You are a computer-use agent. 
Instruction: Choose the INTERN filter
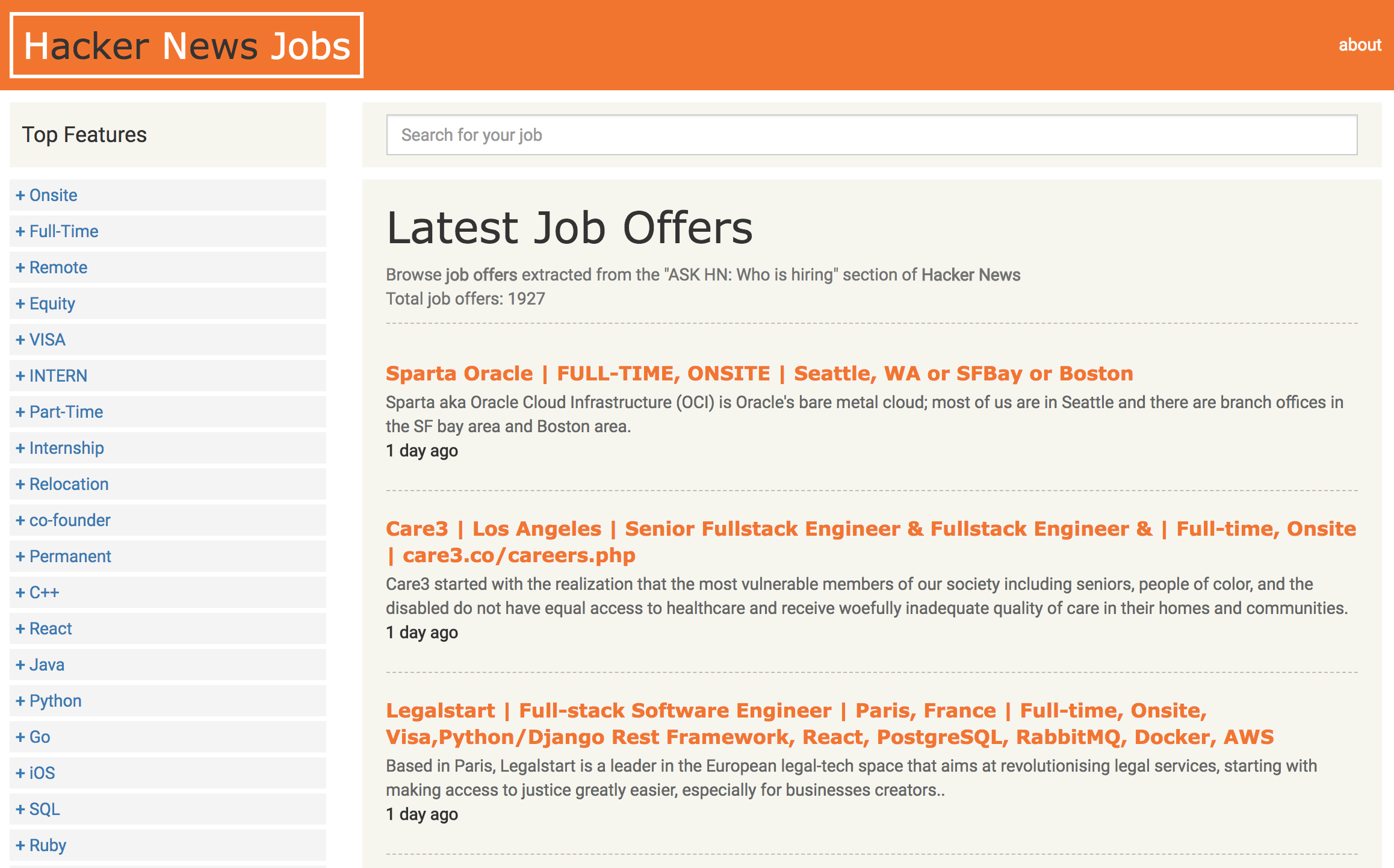point(168,376)
